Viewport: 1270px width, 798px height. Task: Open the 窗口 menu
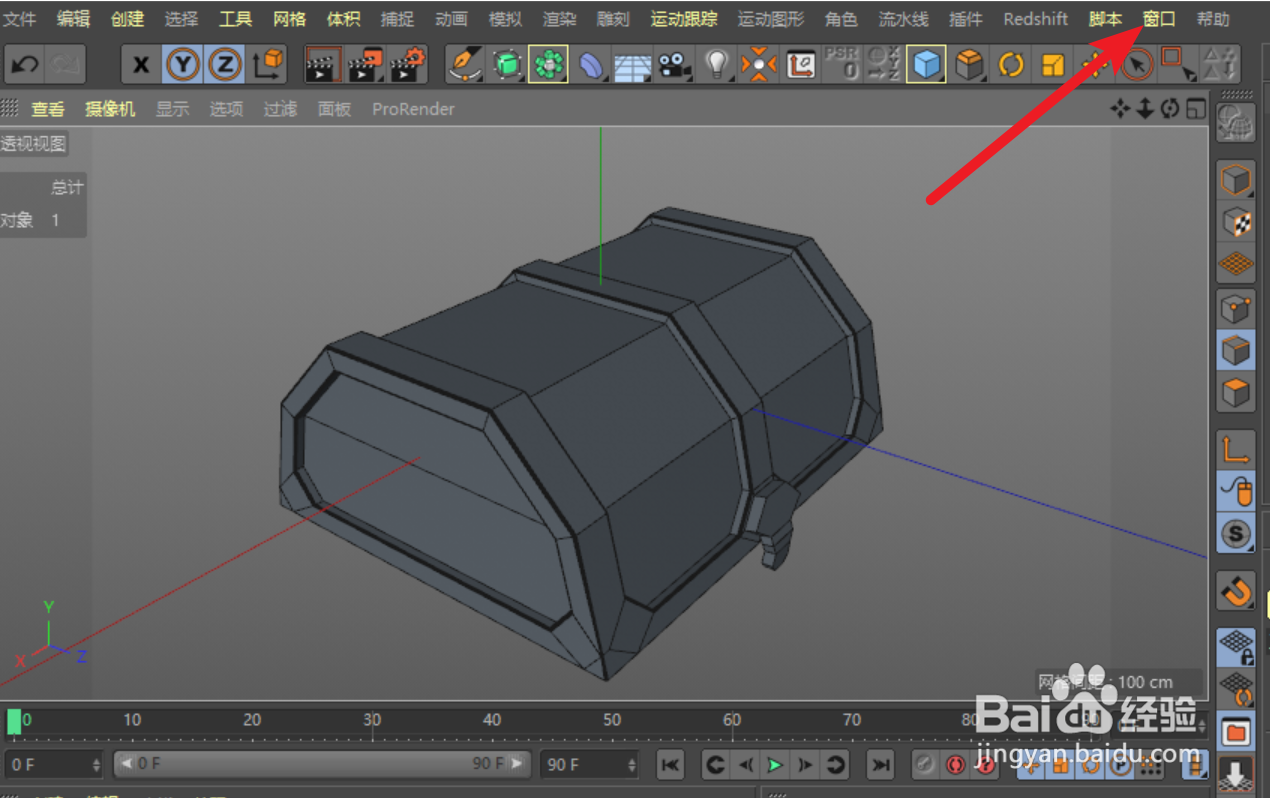pyautogui.click(x=1159, y=19)
